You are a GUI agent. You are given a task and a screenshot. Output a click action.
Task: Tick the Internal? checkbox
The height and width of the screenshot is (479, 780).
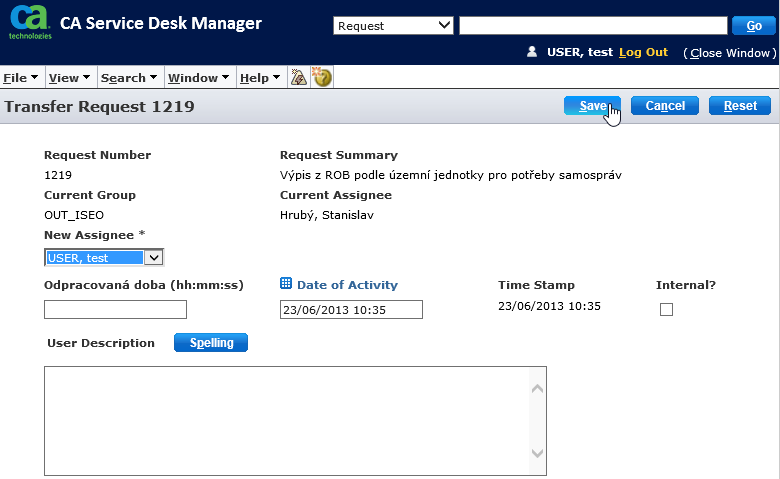click(x=666, y=309)
